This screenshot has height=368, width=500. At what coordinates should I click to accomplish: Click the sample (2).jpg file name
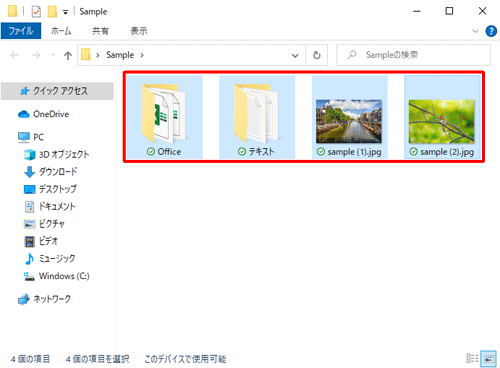pyautogui.click(x=447, y=152)
